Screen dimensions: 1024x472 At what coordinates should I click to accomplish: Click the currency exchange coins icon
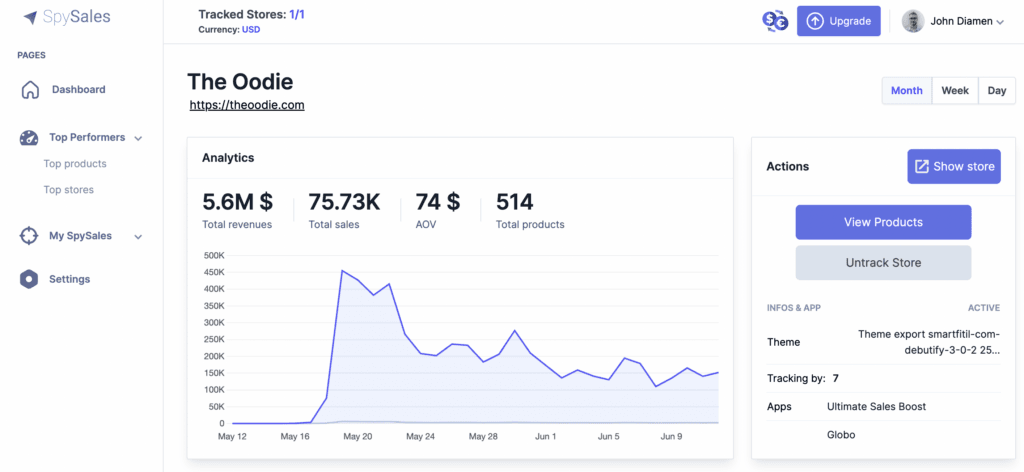click(775, 21)
